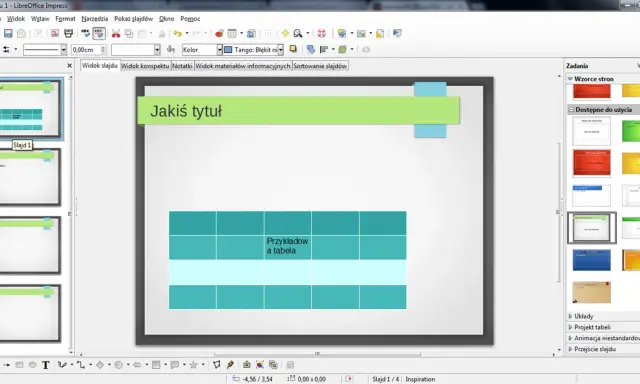The image size is (640, 384).
Task: Toggle the display grid icon
Action: pos(268,33)
